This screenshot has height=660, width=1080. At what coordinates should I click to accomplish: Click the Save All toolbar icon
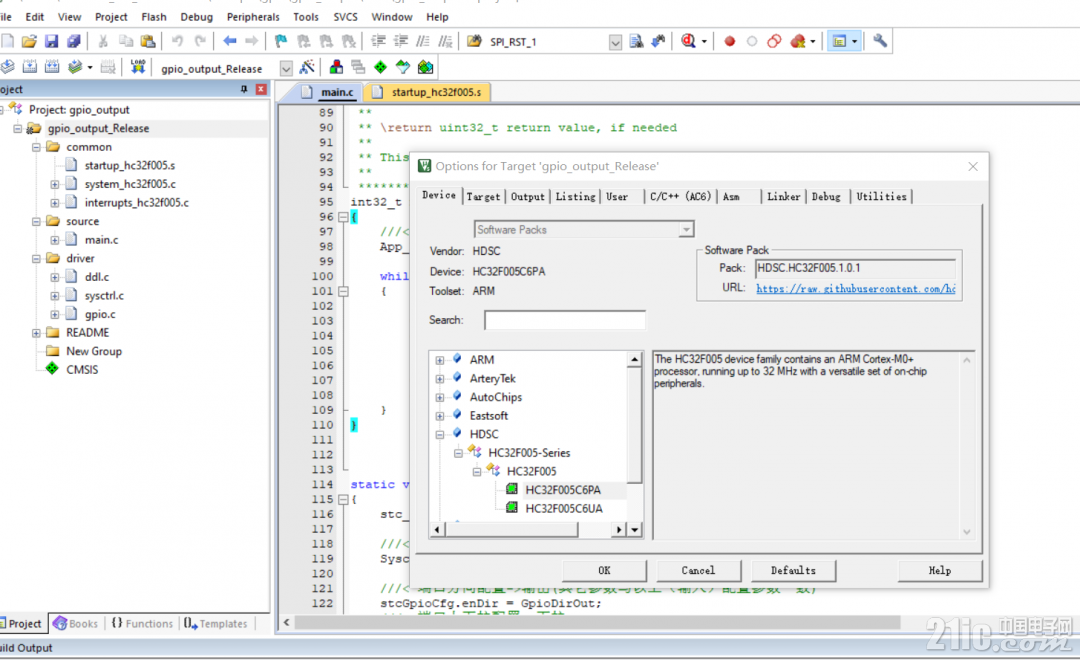coord(74,41)
